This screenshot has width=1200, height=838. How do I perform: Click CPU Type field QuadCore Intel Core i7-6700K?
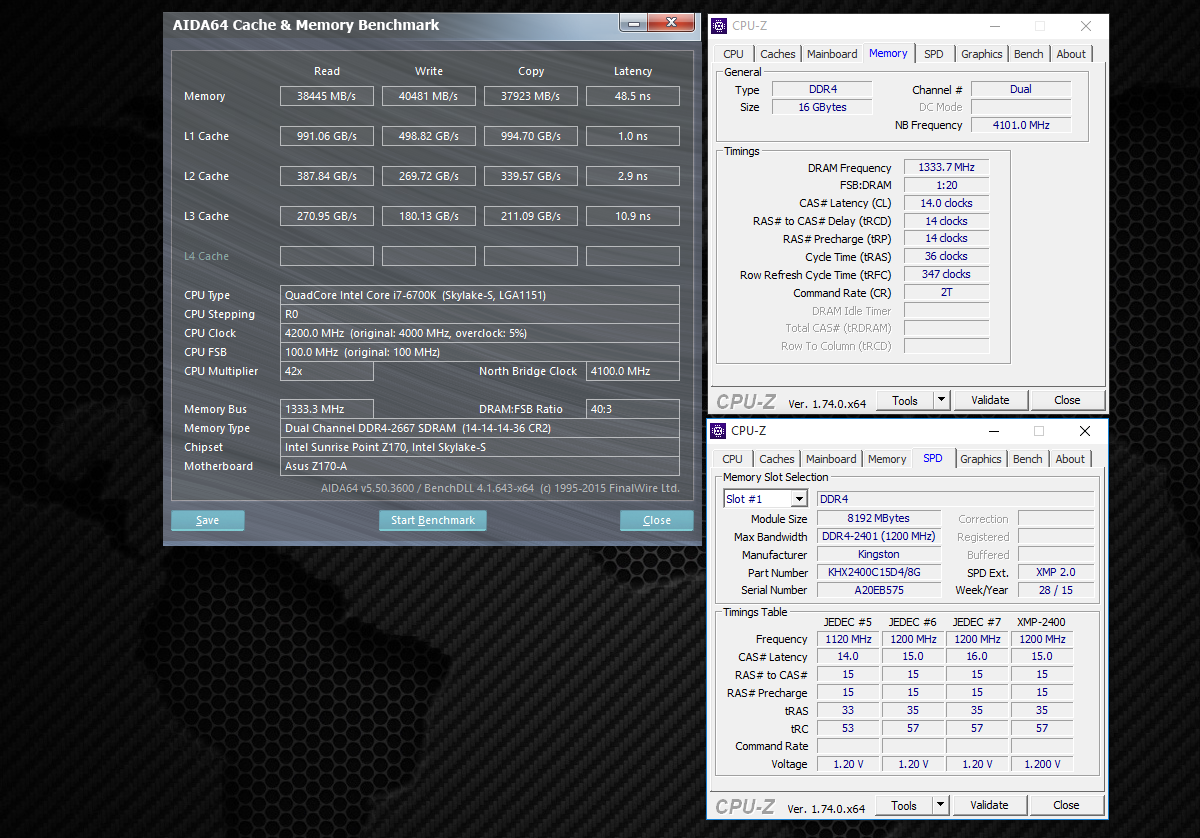480,295
